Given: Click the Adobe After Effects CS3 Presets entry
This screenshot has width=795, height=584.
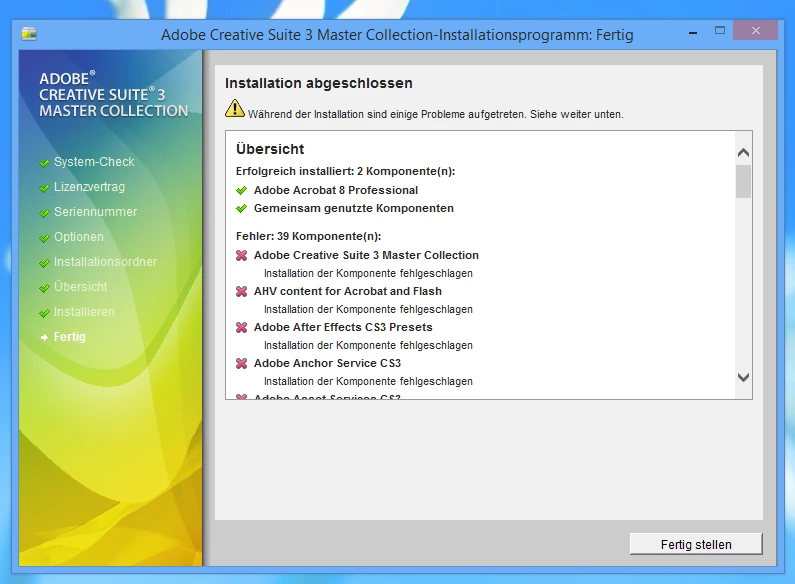Looking at the screenshot, I should pos(343,327).
